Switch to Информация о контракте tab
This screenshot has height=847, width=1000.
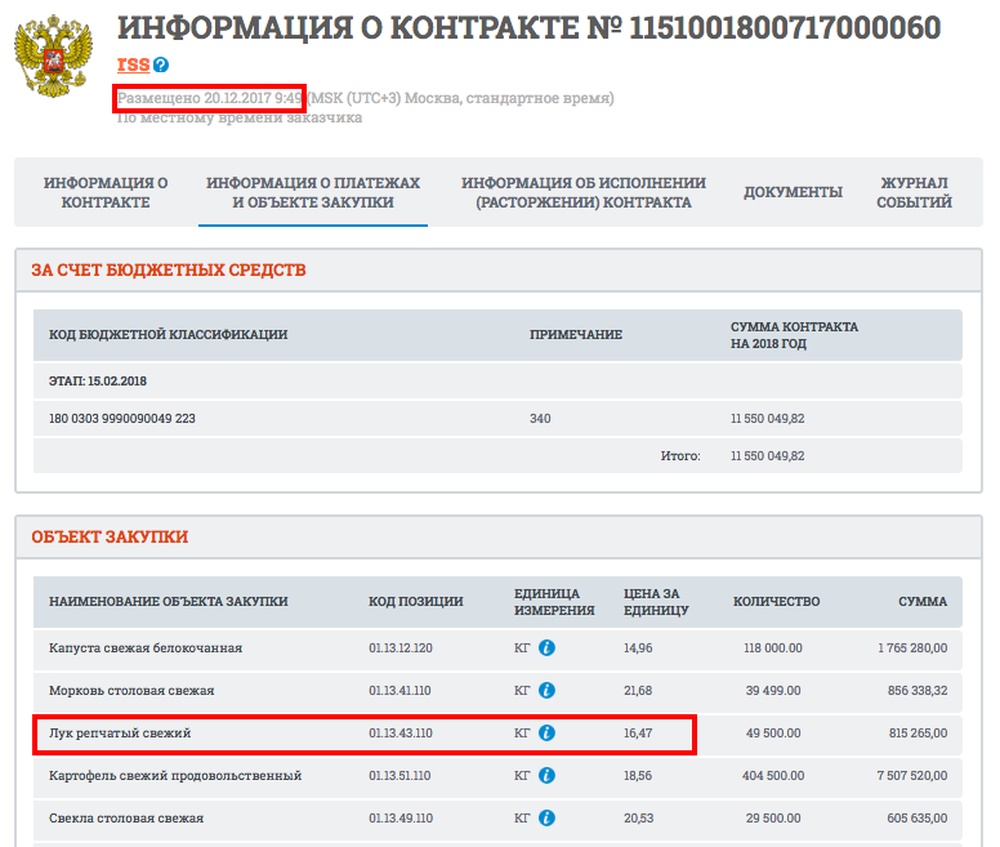pyautogui.click(x=106, y=192)
